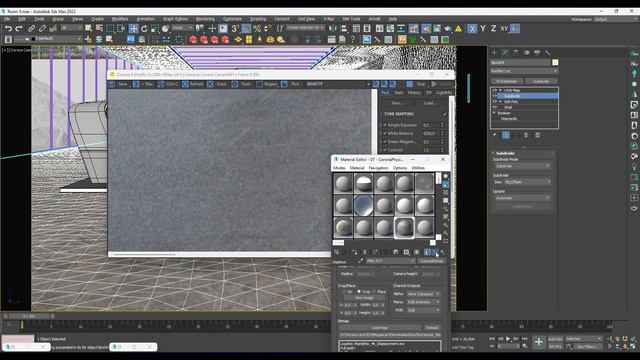
Task: Restrict to Y axis button
Action: point(483,29)
